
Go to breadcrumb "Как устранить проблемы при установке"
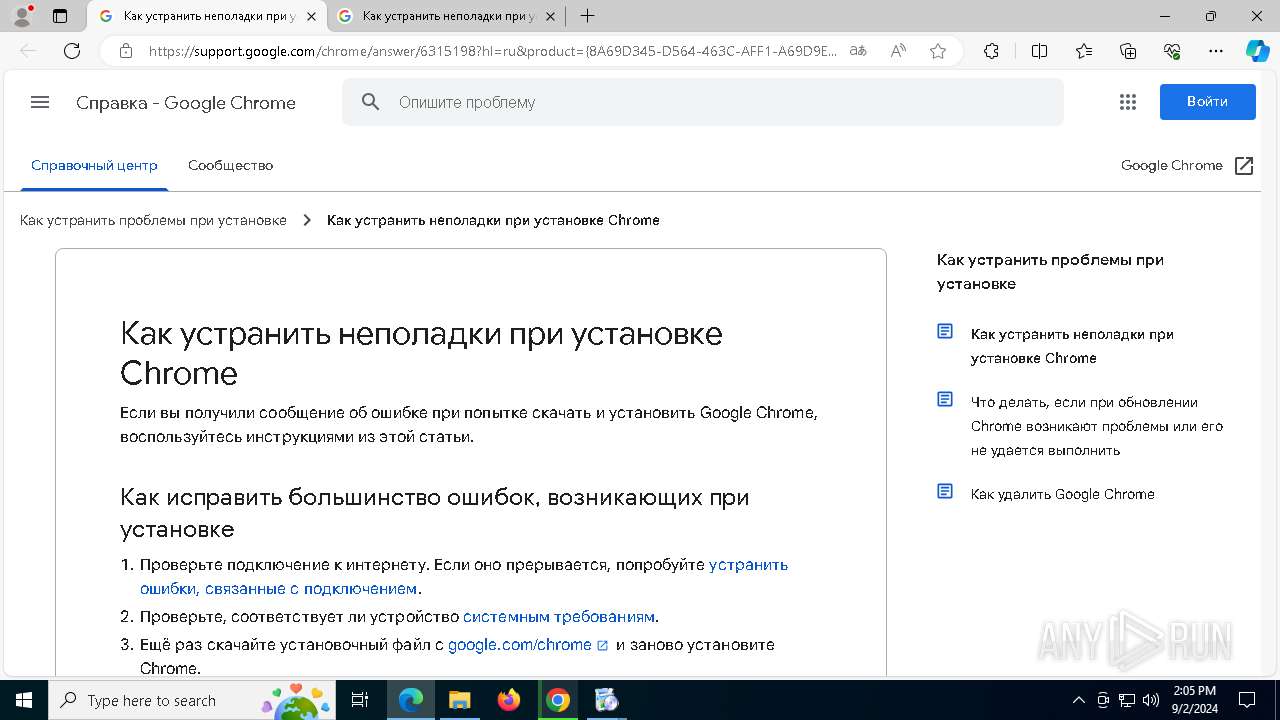tap(153, 220)
